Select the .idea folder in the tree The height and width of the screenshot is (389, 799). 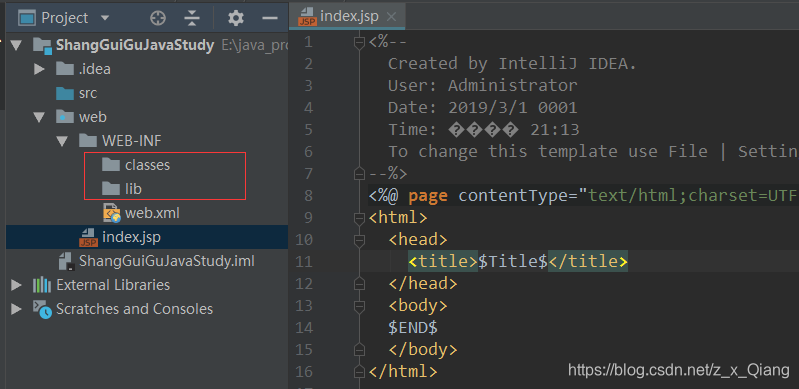tap(95, 69)
